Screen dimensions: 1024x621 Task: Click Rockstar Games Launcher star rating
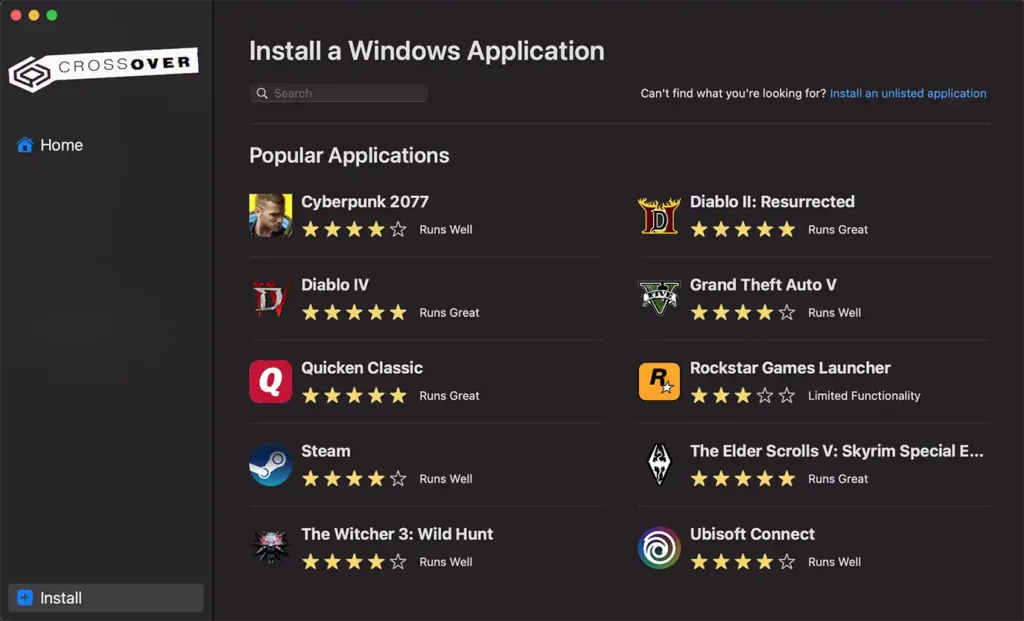tap(743, 395)
